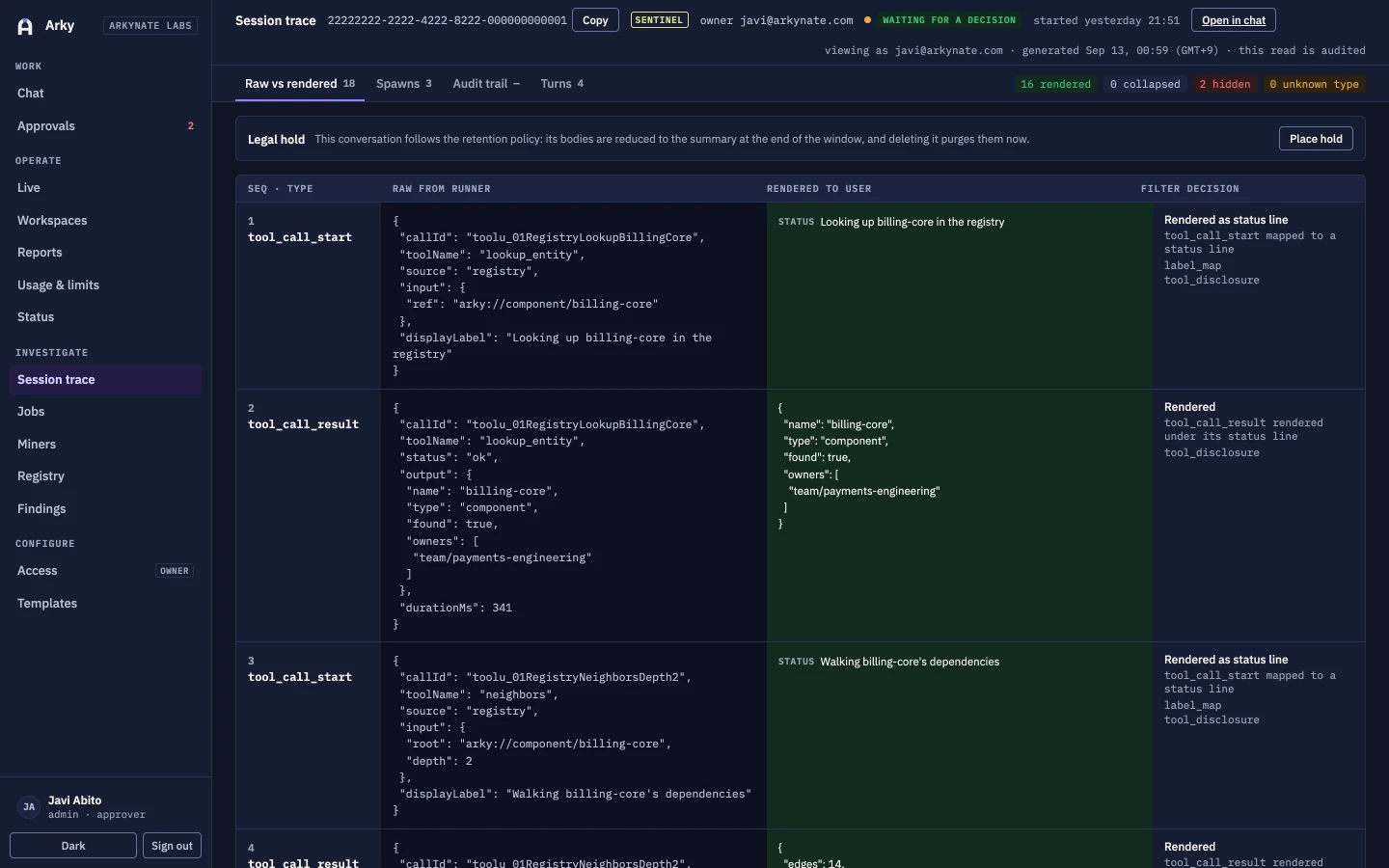Go to the Live page

click(105, 188)
